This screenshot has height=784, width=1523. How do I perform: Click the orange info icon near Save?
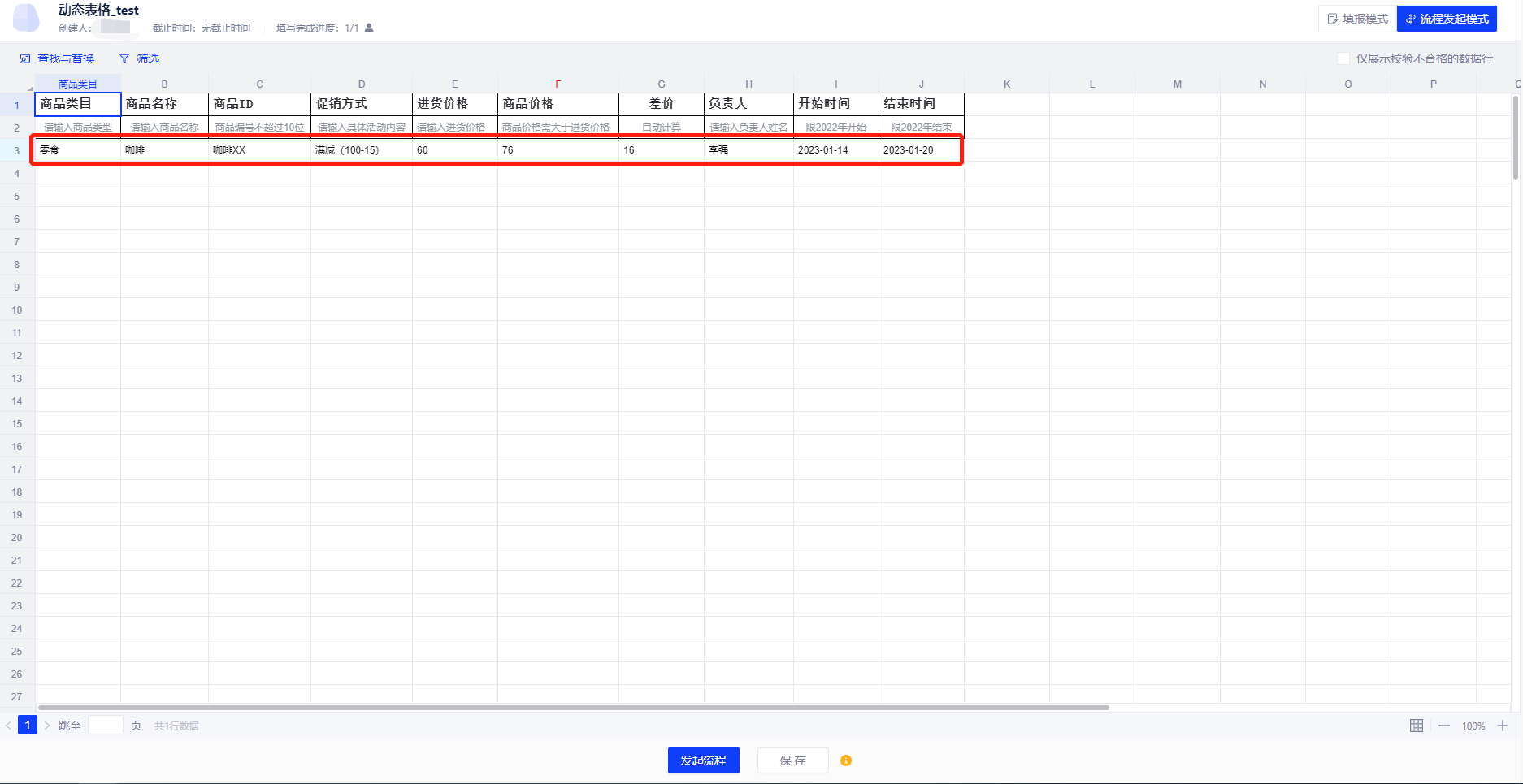(x=846, y=760)
